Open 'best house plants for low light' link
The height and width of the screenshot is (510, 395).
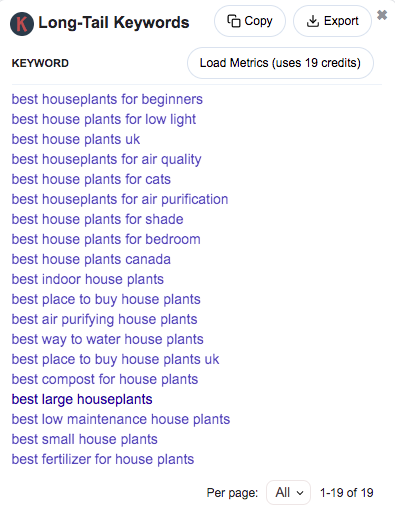coord(104,119)
